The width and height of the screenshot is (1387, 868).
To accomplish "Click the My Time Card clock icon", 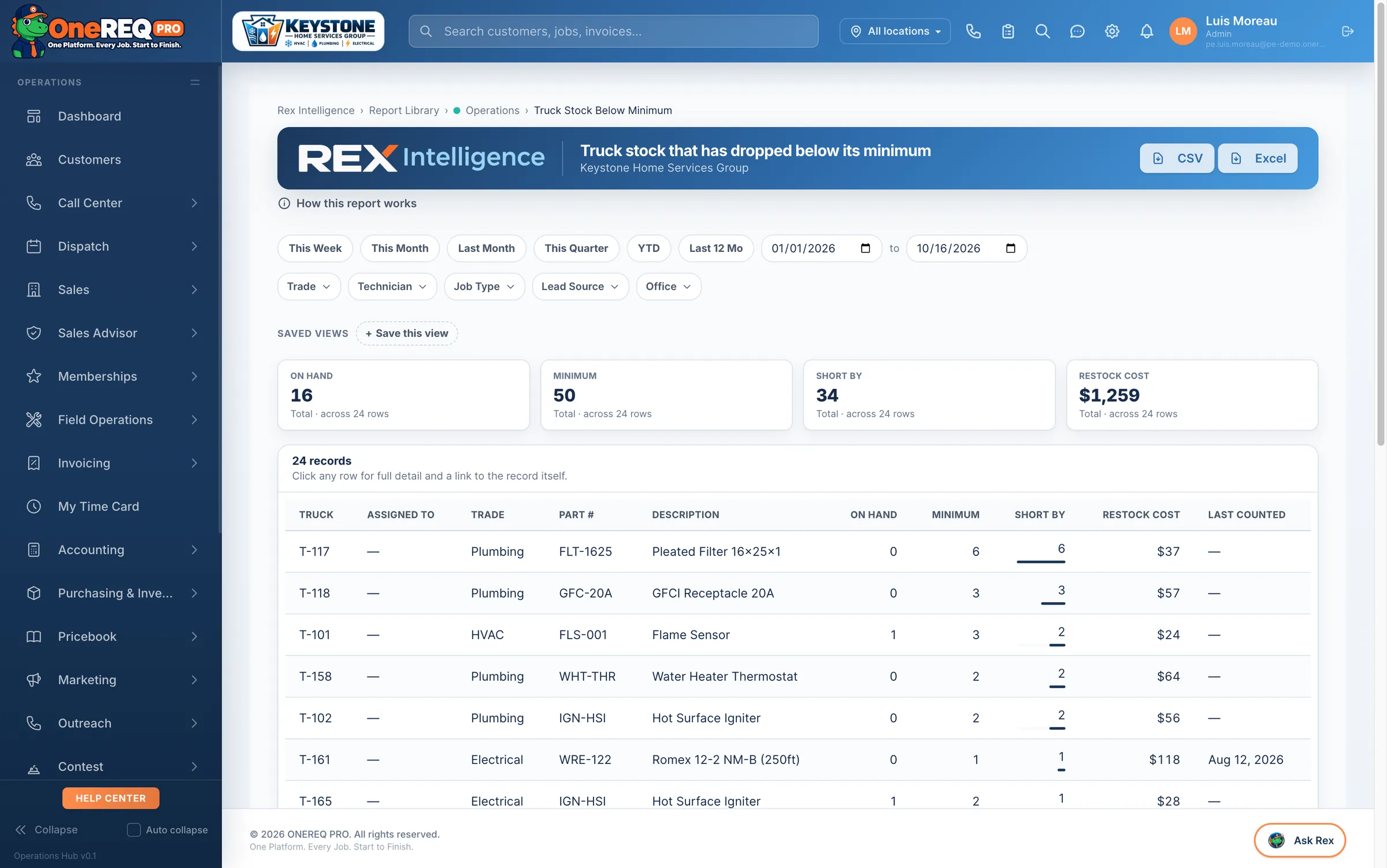I will (34, 506).
